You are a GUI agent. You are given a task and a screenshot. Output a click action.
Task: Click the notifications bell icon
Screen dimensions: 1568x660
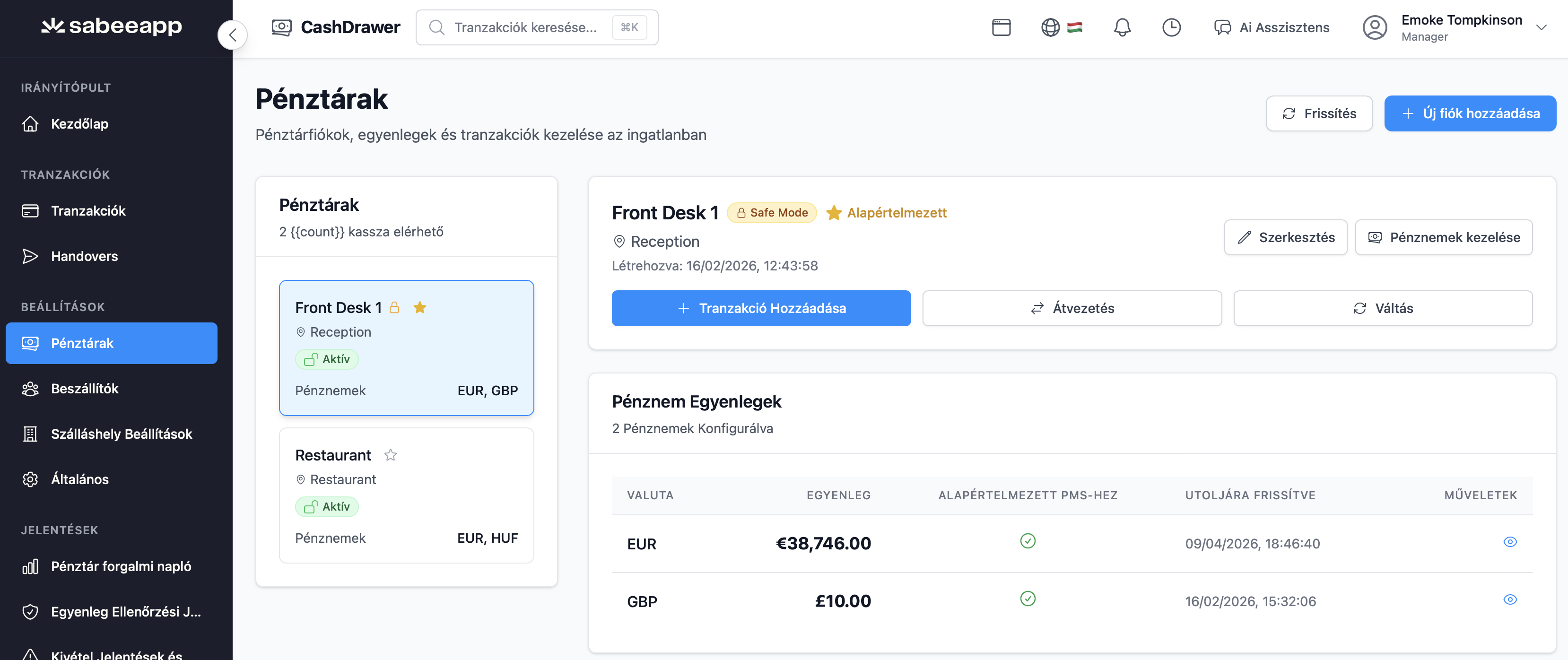pyautogui.click(x=1122, y=27)
